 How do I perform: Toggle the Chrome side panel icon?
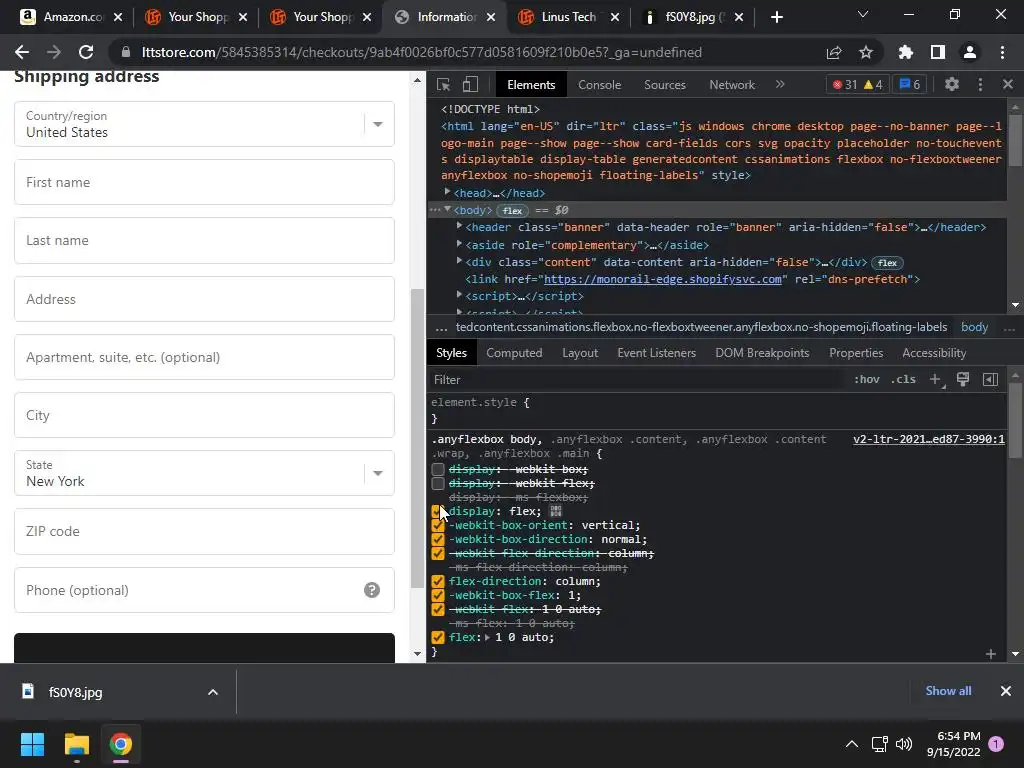[x=938, y=52]
